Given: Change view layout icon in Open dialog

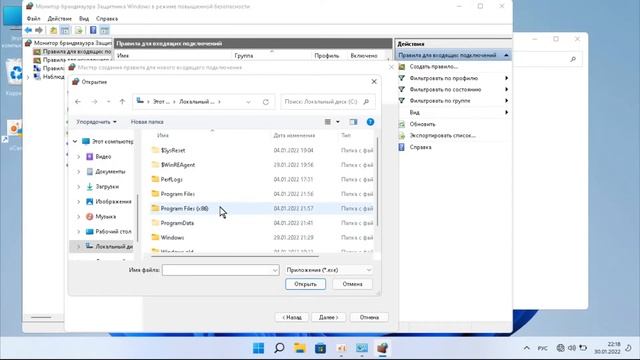Looking at the screenshot, I should click(x=327, y=122).
